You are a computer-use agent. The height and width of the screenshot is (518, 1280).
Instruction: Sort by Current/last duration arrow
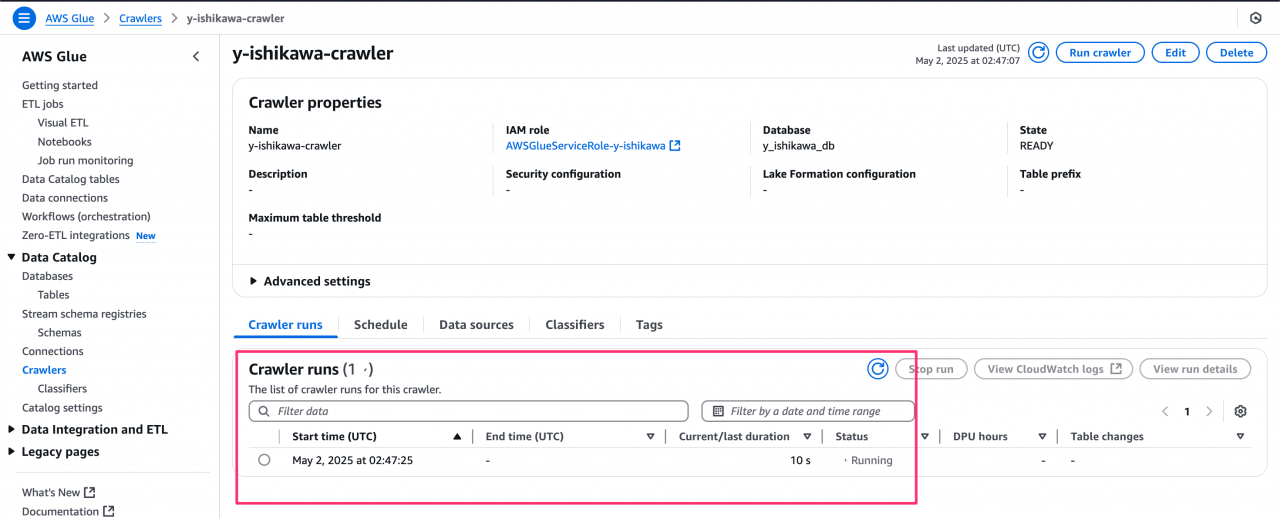(806, 437)
